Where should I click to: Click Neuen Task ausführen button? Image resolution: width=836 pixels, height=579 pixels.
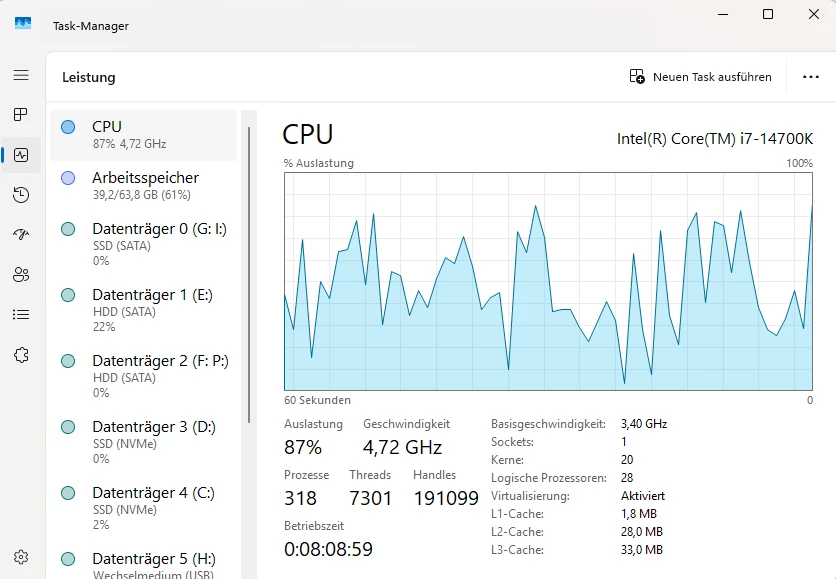(x=700, y=77)
